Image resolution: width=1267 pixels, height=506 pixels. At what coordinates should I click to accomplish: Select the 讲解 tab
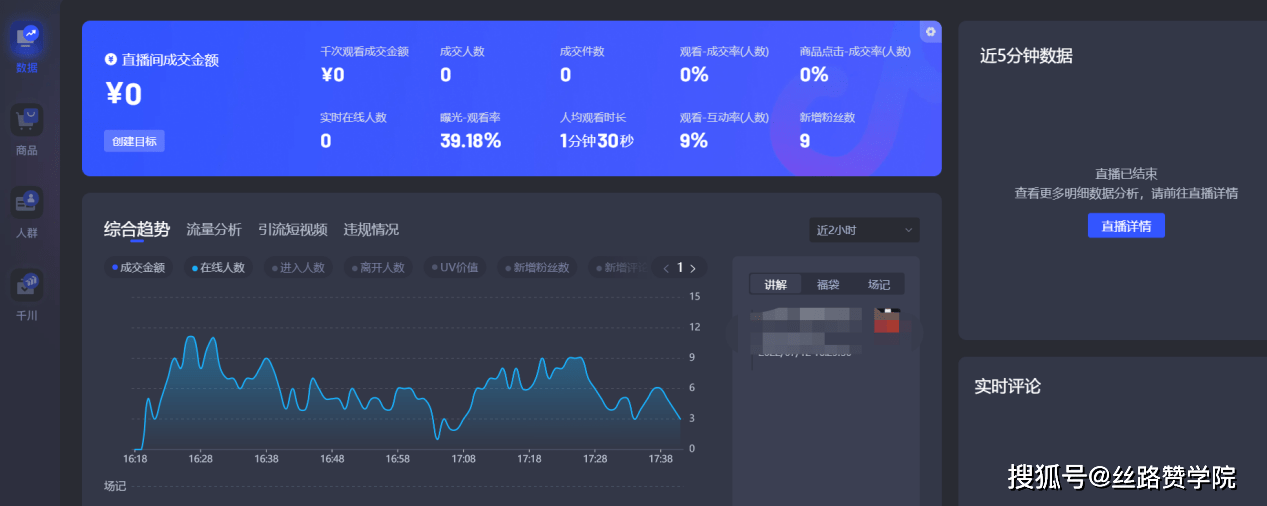click(x=776, y=285)
